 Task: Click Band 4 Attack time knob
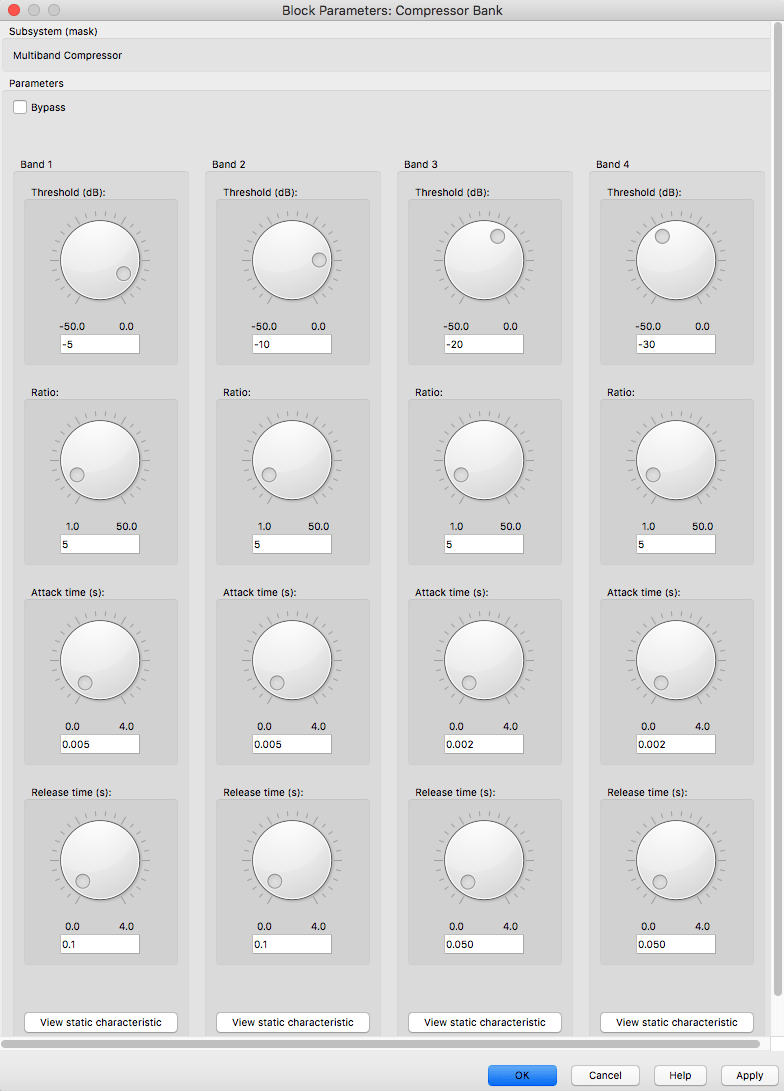pyautogui.click(x=676, y=660)
